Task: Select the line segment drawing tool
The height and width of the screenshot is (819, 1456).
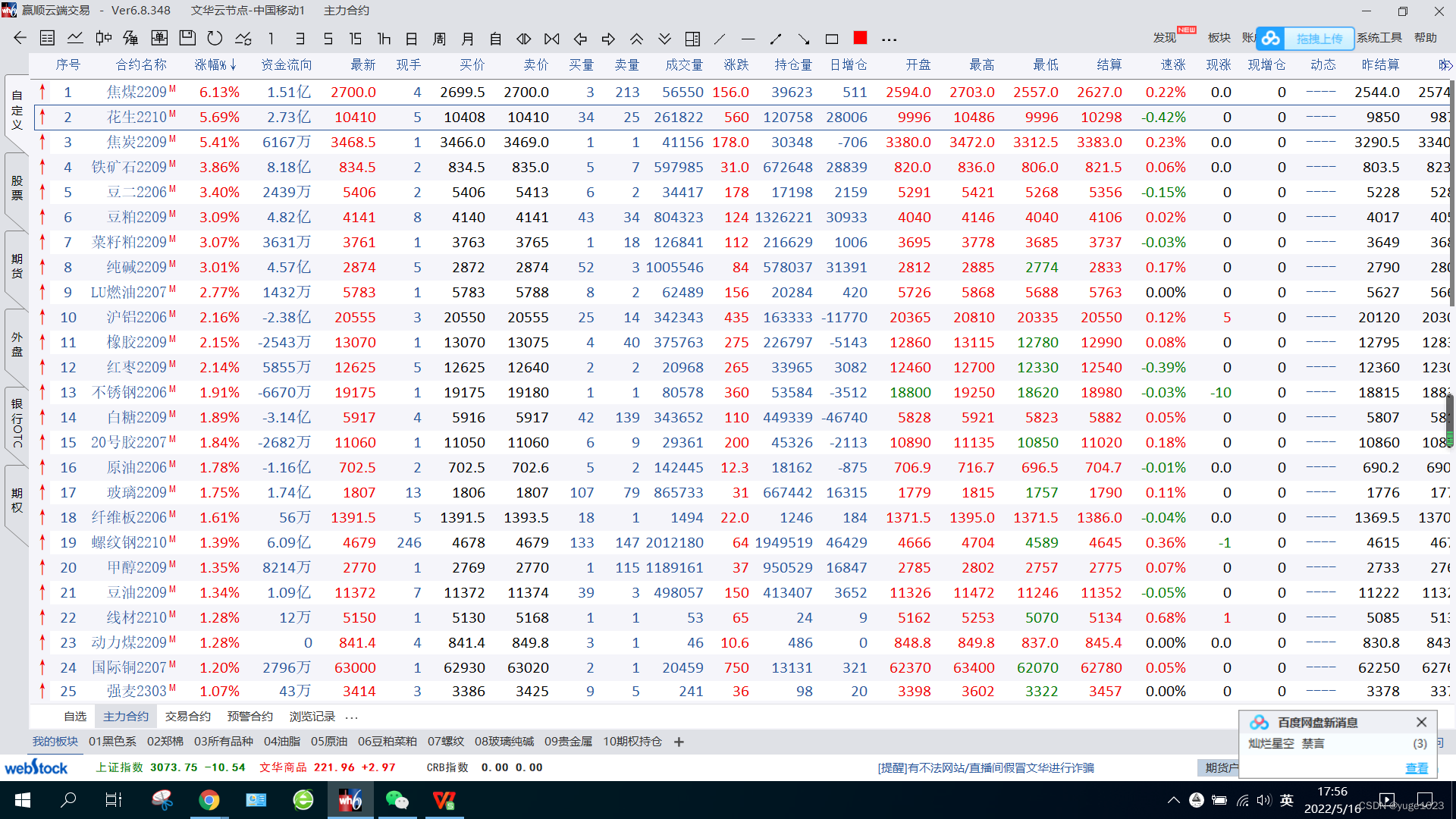Action: pyautogui.click(x=776, y=39)
